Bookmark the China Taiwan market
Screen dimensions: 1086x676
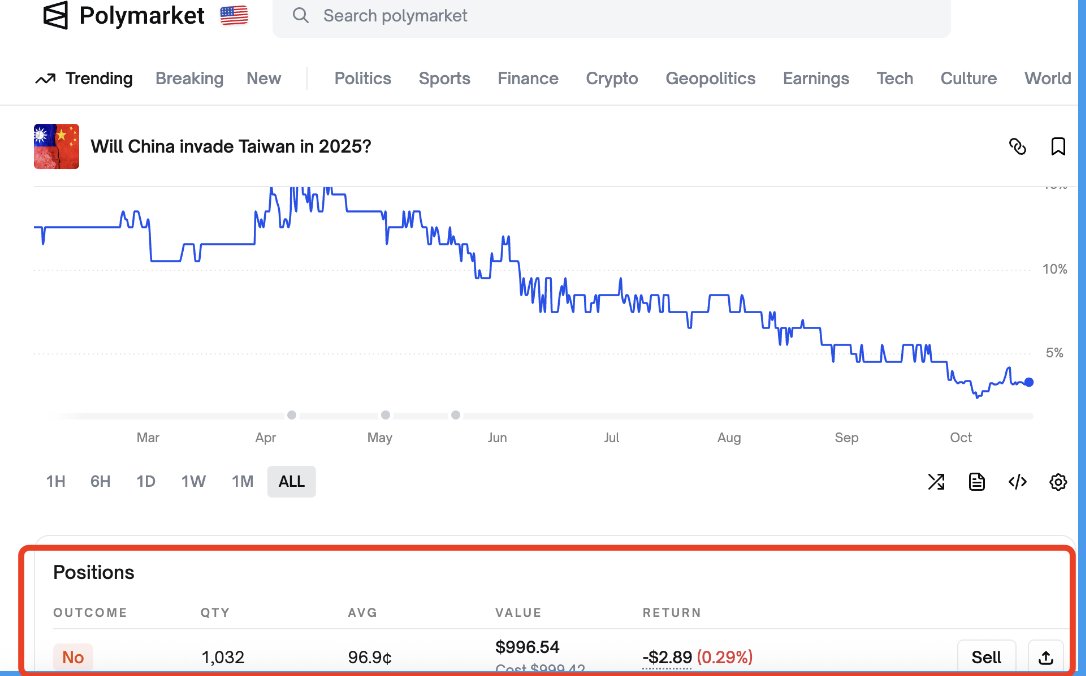[x=1058, y=147]
